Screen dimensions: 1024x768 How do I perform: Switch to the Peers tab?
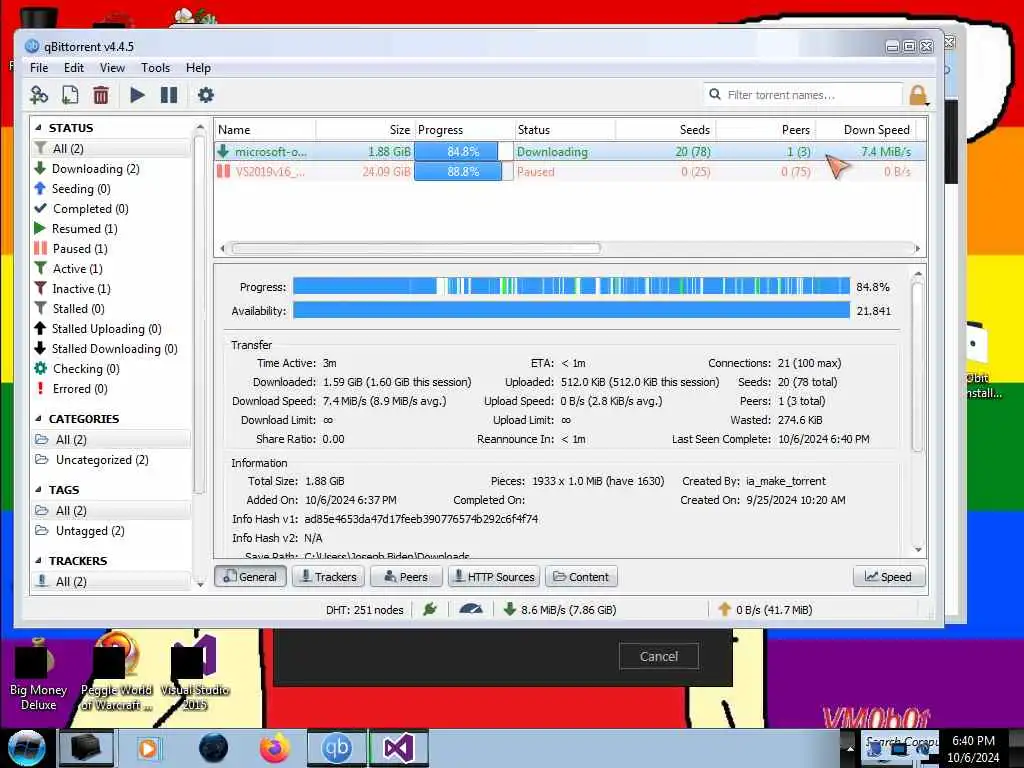point(406,577)
